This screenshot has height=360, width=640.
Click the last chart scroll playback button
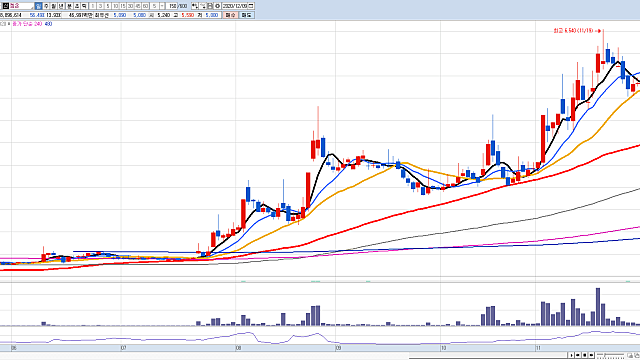[x=591, y=355]
